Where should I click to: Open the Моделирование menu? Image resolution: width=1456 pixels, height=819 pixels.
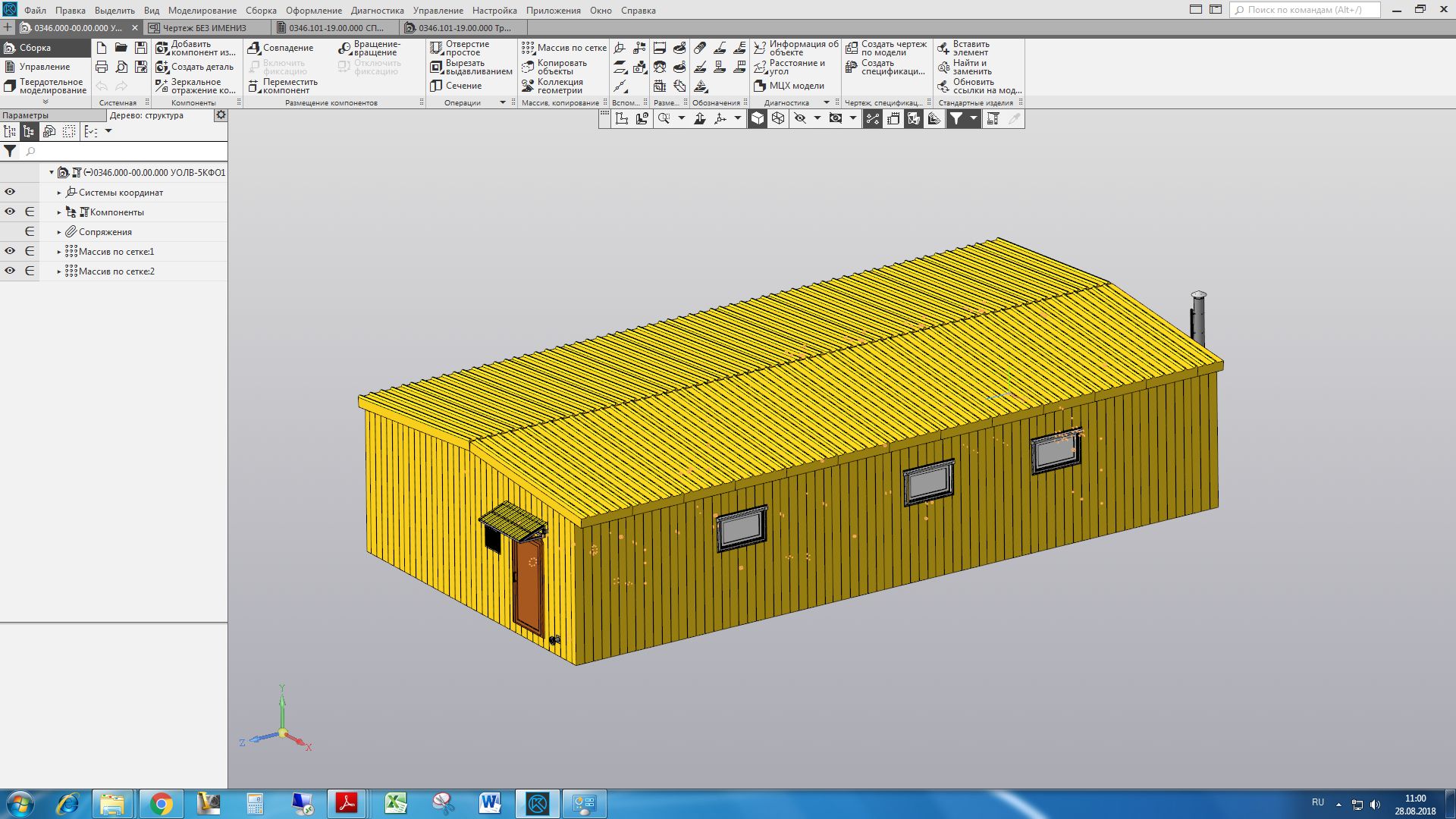(x=202, y=11)
